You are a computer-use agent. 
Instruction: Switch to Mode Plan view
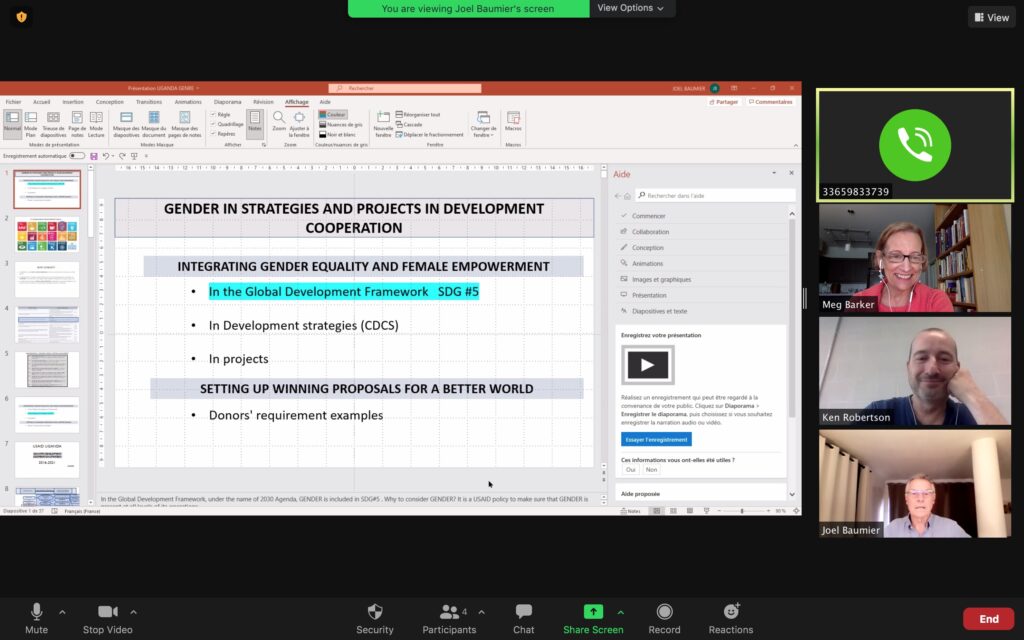click(31, 124)
